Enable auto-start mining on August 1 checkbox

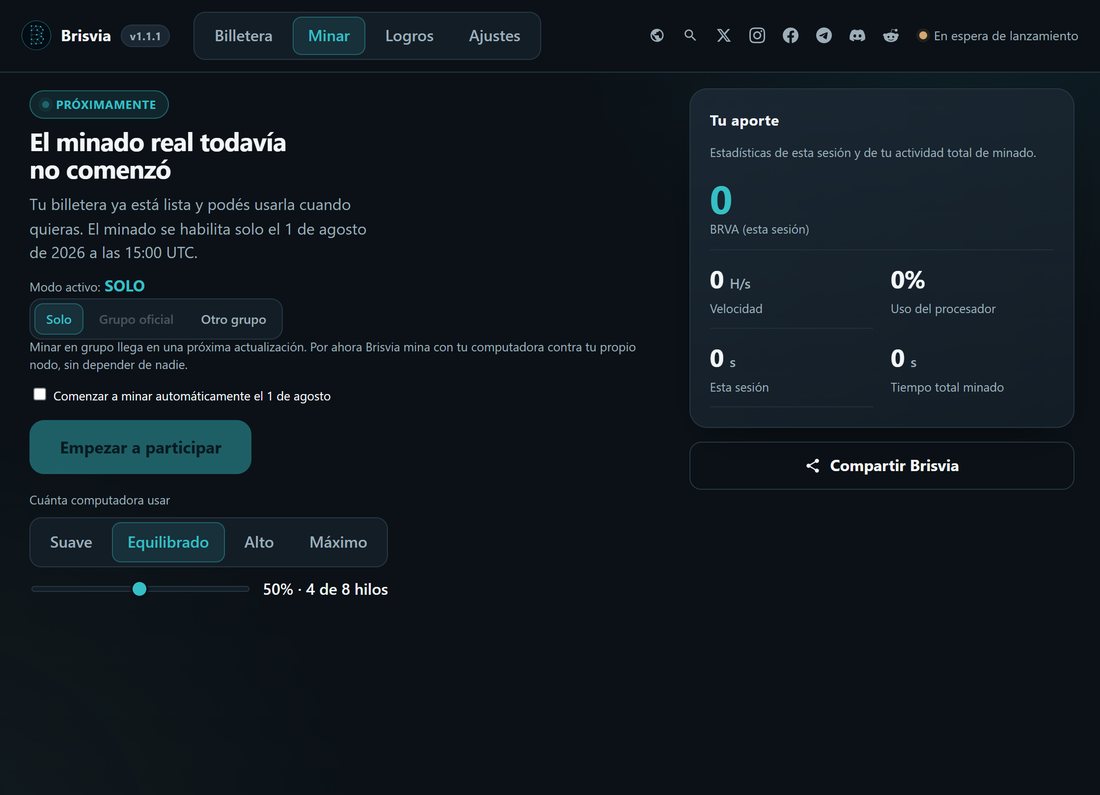click(40, 394)
